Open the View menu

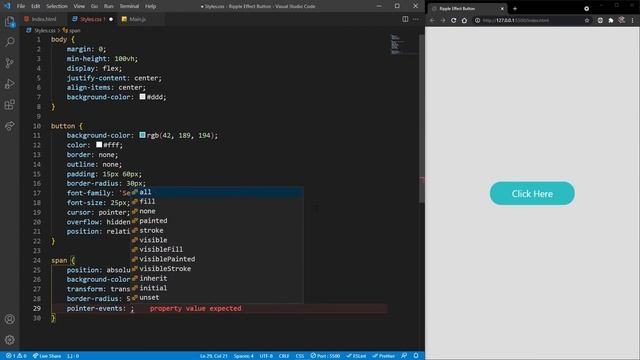[x=79, y=6]
